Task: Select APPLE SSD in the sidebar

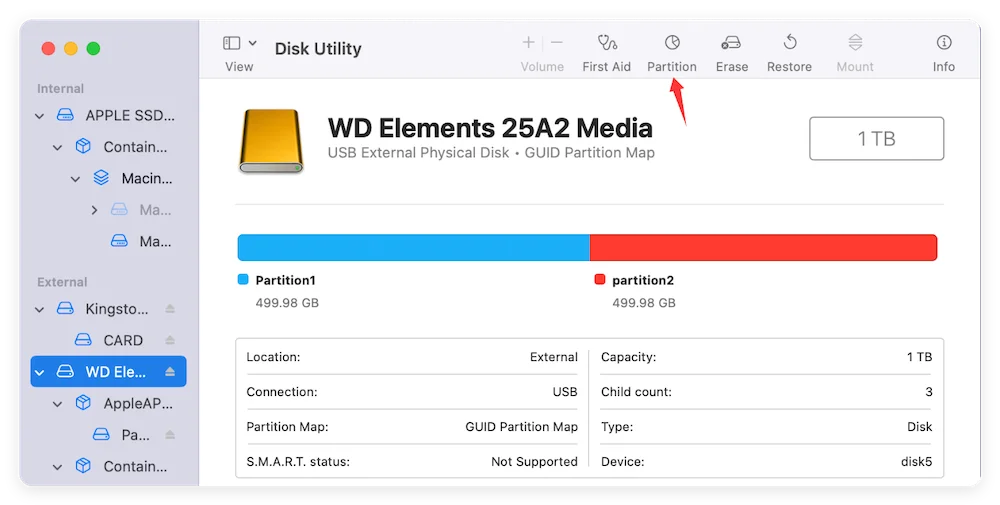Action: point(130,115)
